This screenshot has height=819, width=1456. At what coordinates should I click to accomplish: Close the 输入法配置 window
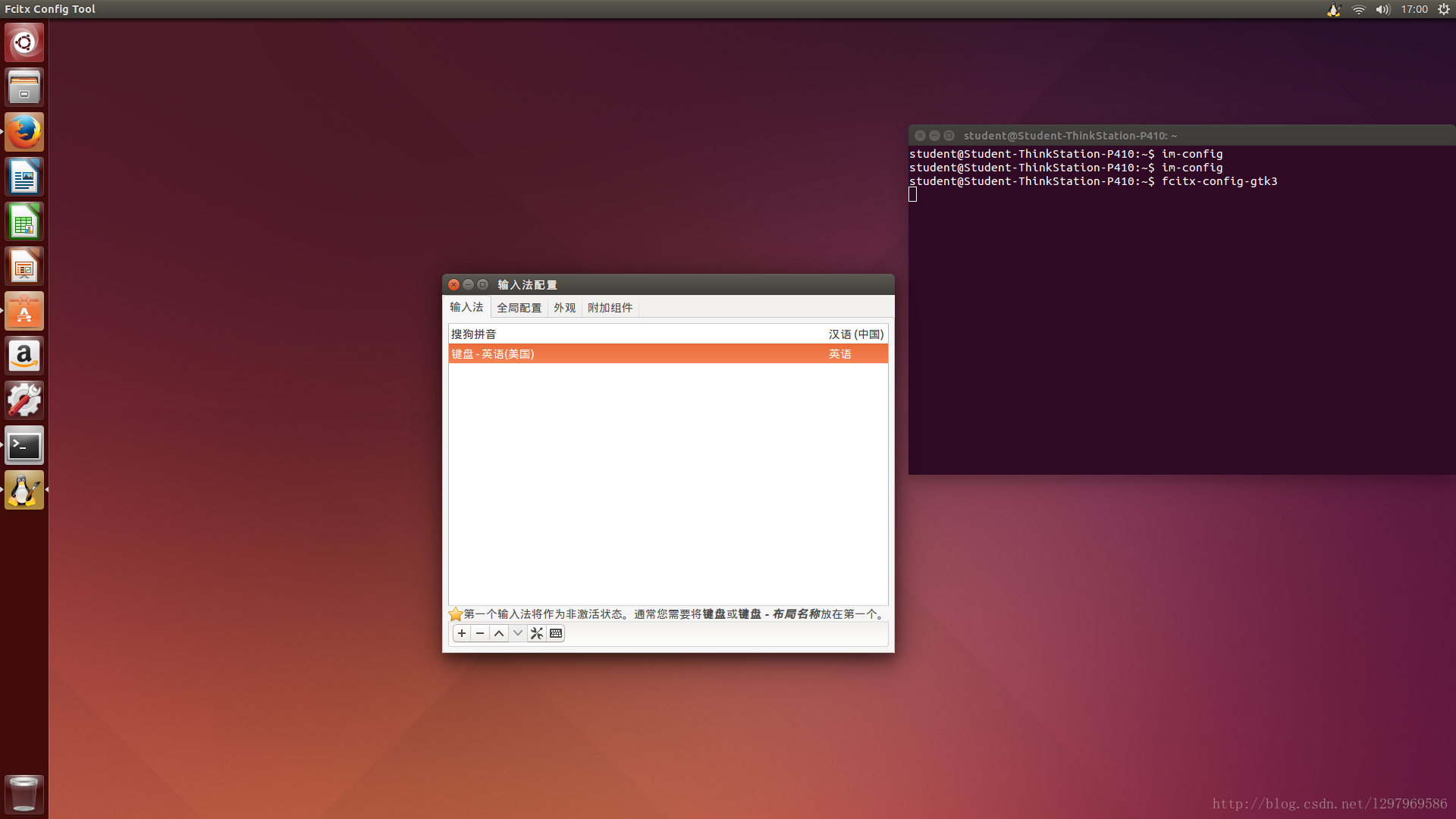[453, 285]
